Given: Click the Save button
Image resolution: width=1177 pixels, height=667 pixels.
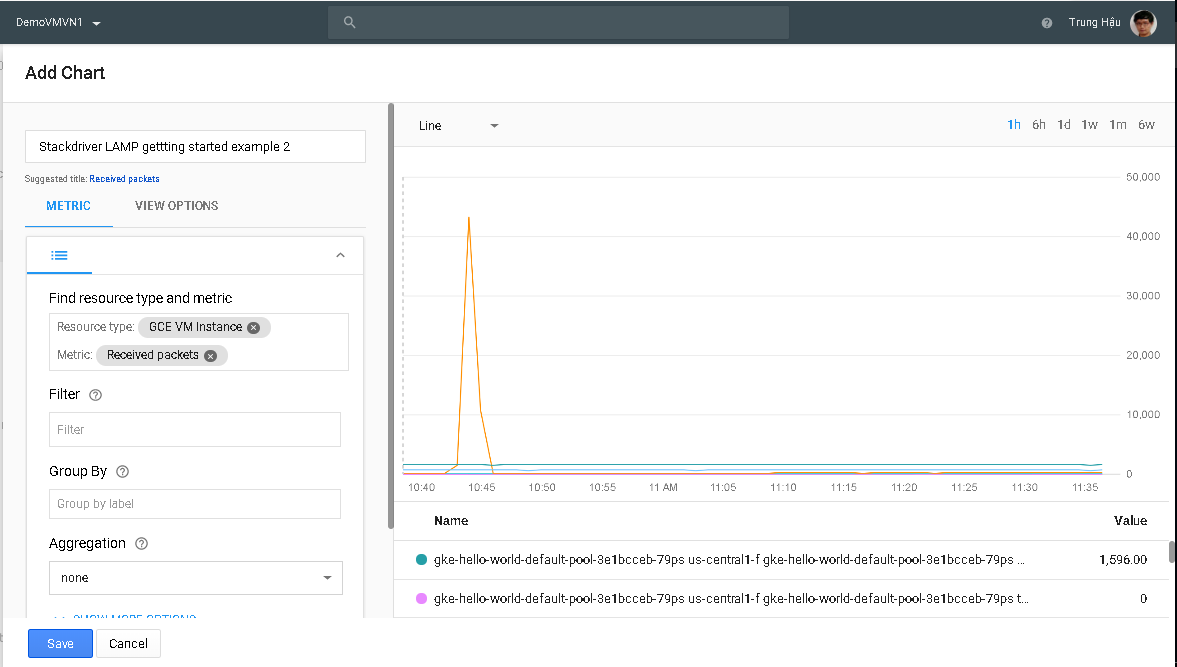Looking at the screenshot, I should coord(60,644).
